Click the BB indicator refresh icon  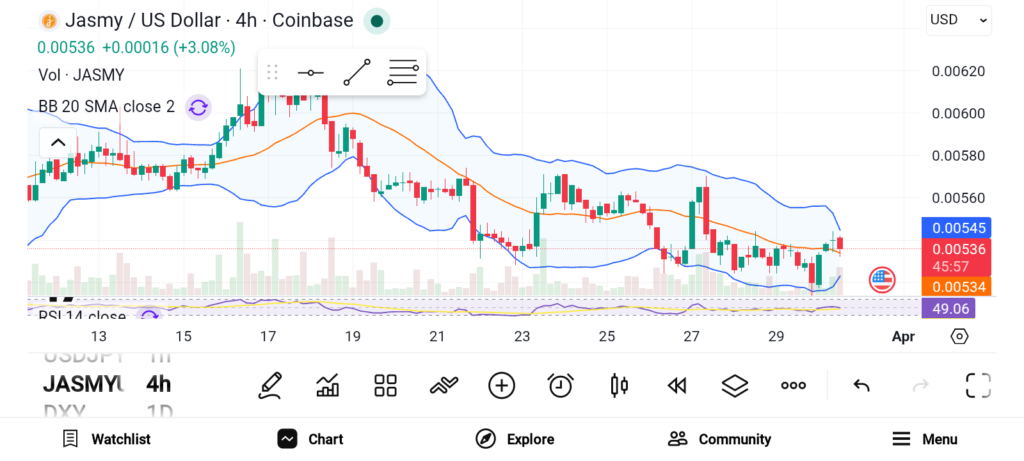click(198, 107)
